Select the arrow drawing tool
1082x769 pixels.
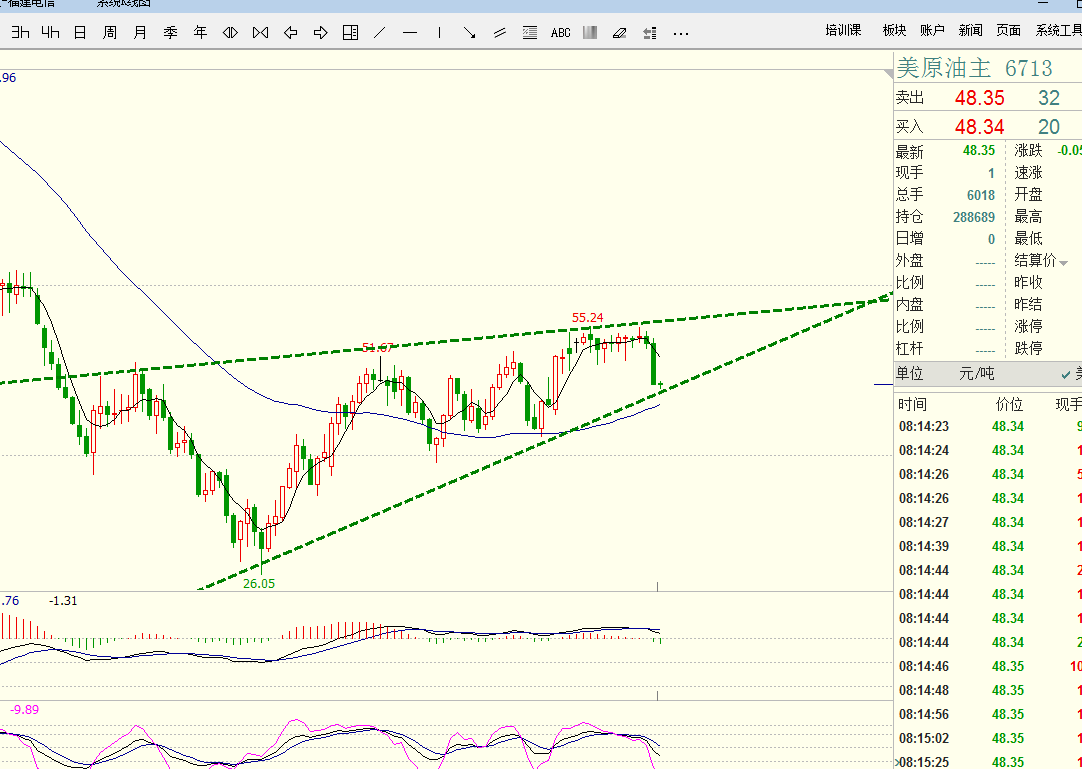pyautogui.click(x=470, y=32)
